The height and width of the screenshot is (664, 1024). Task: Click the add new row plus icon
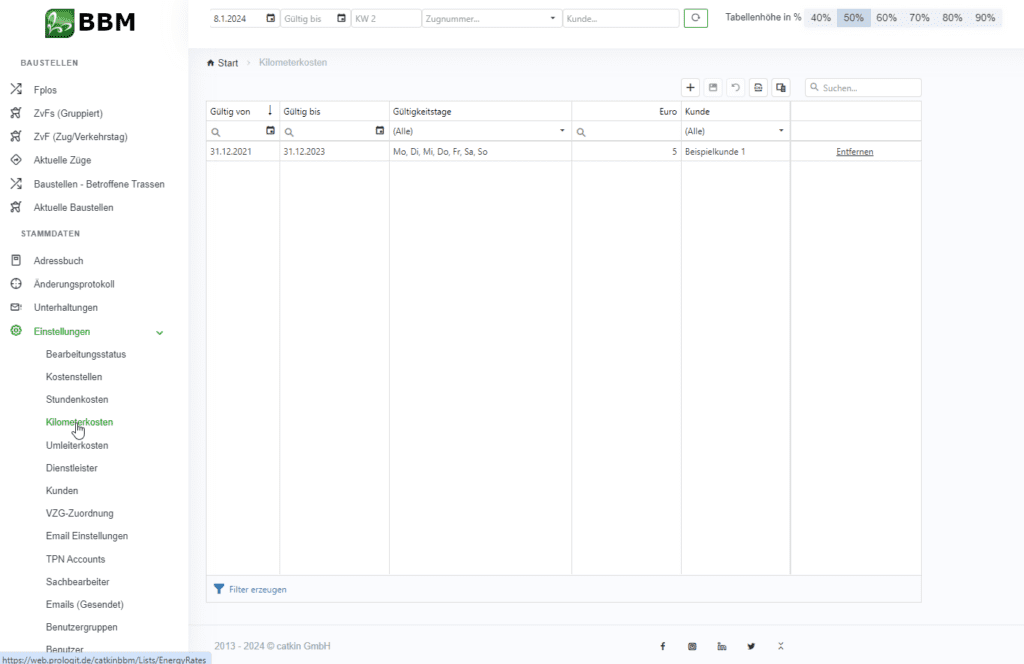pos(690,88)
